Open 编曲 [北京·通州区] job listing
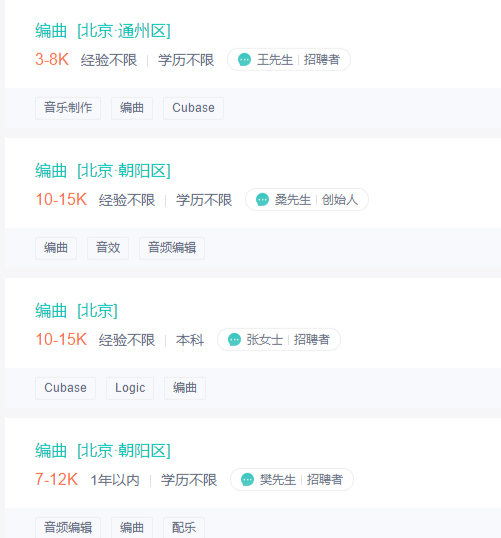This screenshot has height=538, width=501. (103, 31)
